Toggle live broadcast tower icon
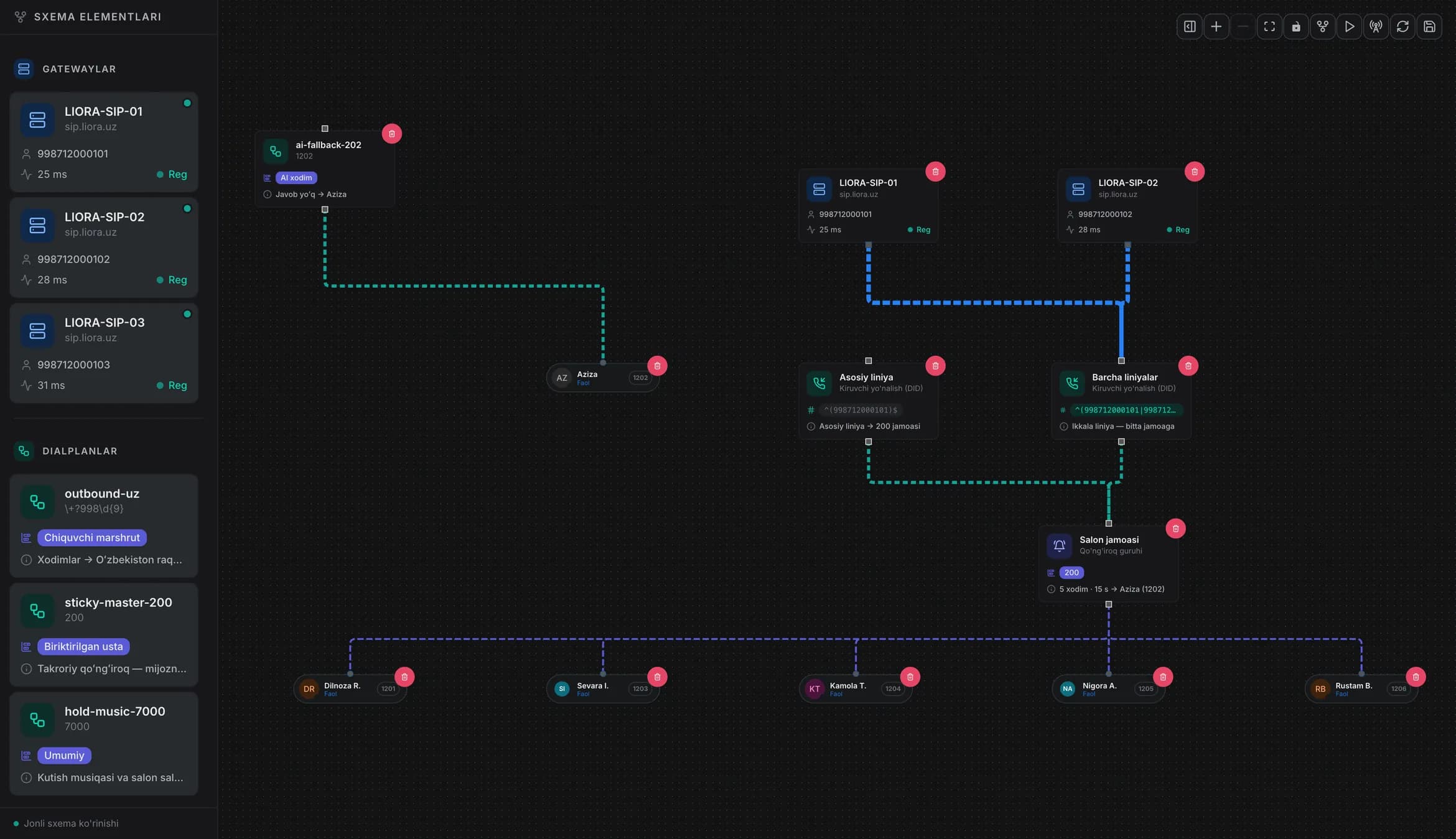 [x=1376, y=27]
